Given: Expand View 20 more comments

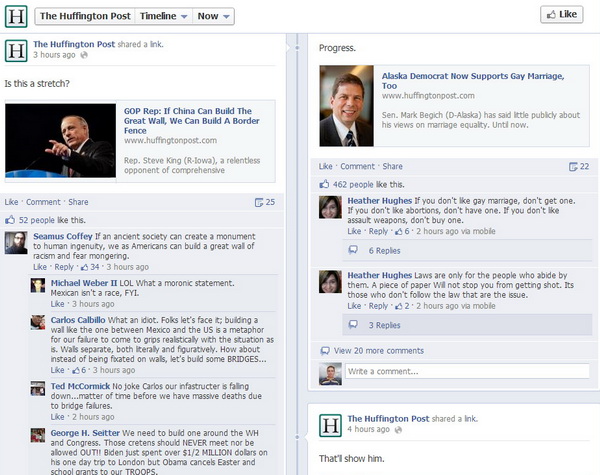Looking at the screenshot, I should [379, 351].
